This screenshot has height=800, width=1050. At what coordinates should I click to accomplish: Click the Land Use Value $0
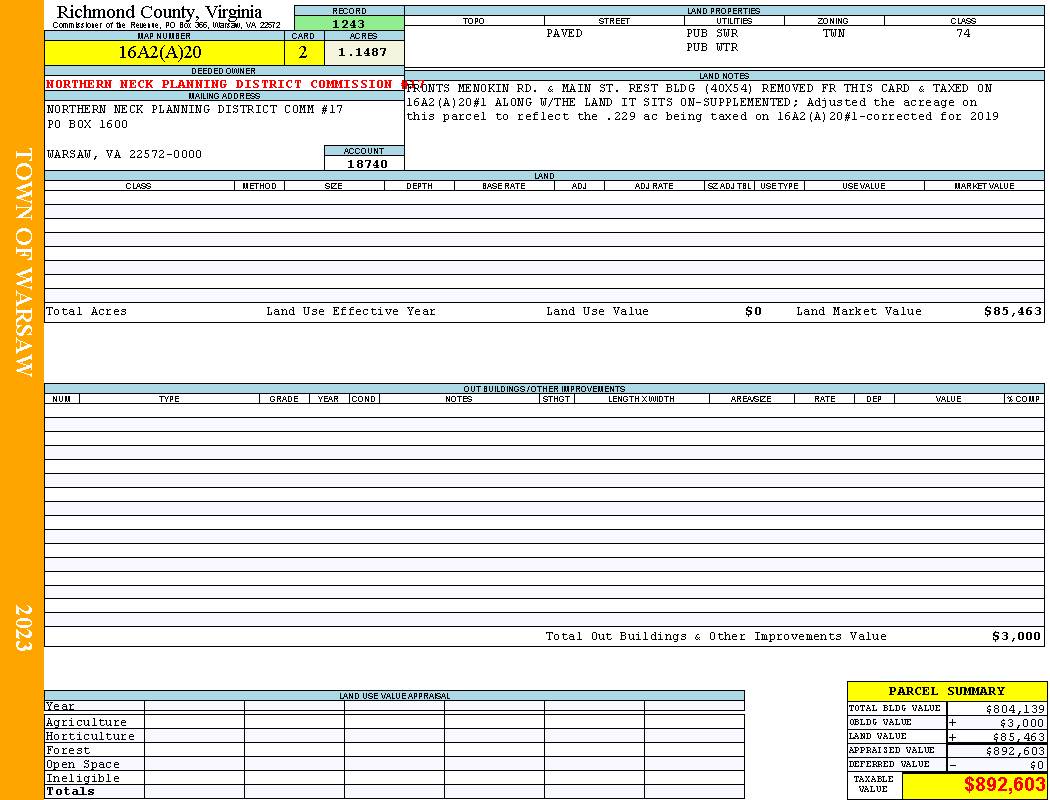point(753,311)
